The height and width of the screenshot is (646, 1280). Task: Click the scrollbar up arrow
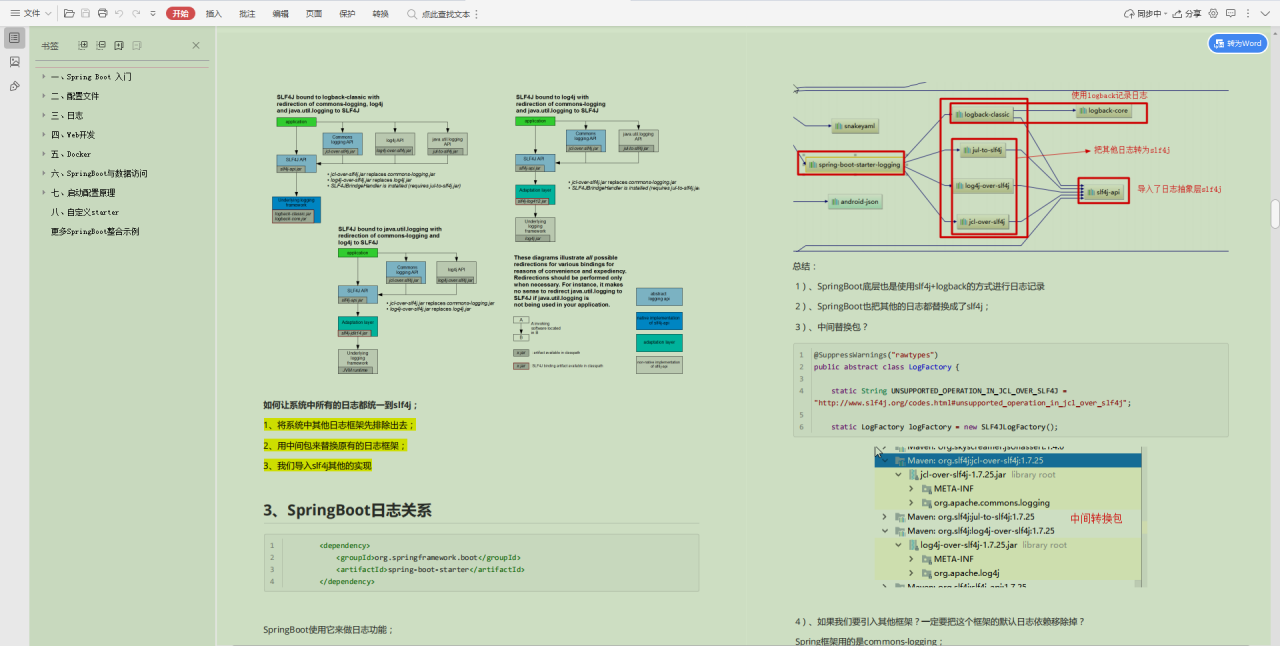point(1275,32)
